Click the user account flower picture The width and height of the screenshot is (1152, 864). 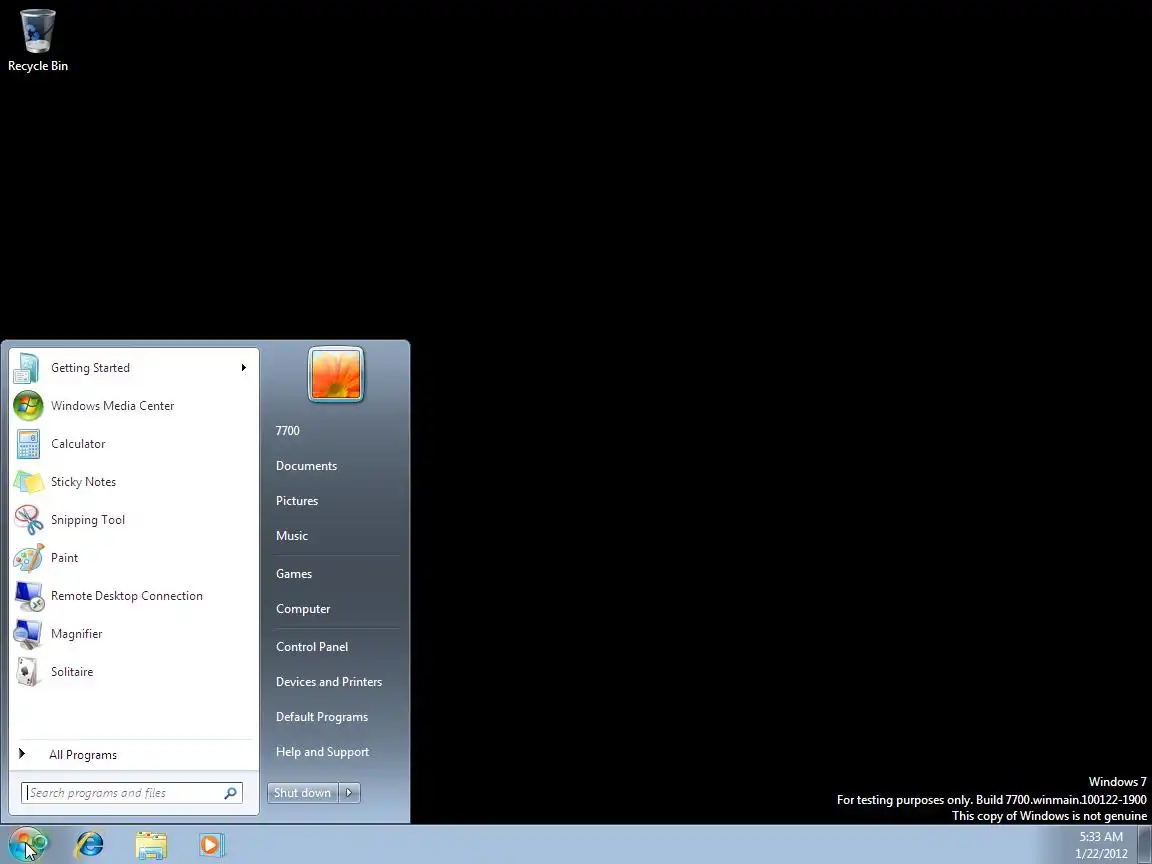[336, 375]
